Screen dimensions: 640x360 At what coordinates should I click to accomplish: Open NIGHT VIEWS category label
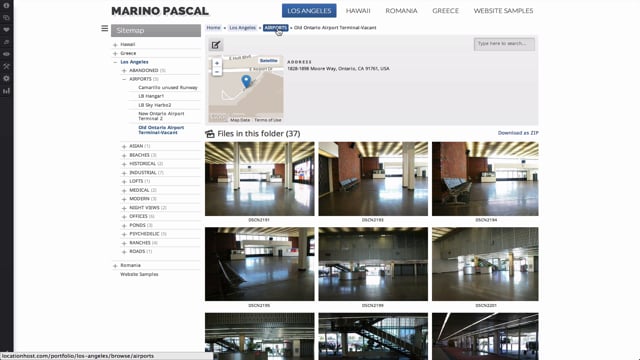coord(144,208)
